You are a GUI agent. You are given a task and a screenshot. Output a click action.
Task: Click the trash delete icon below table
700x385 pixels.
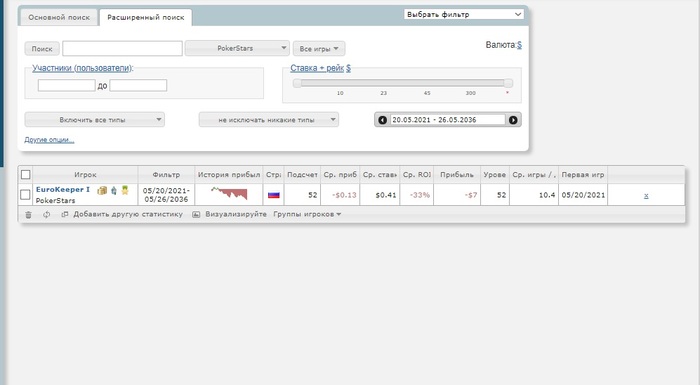(29, 215)
